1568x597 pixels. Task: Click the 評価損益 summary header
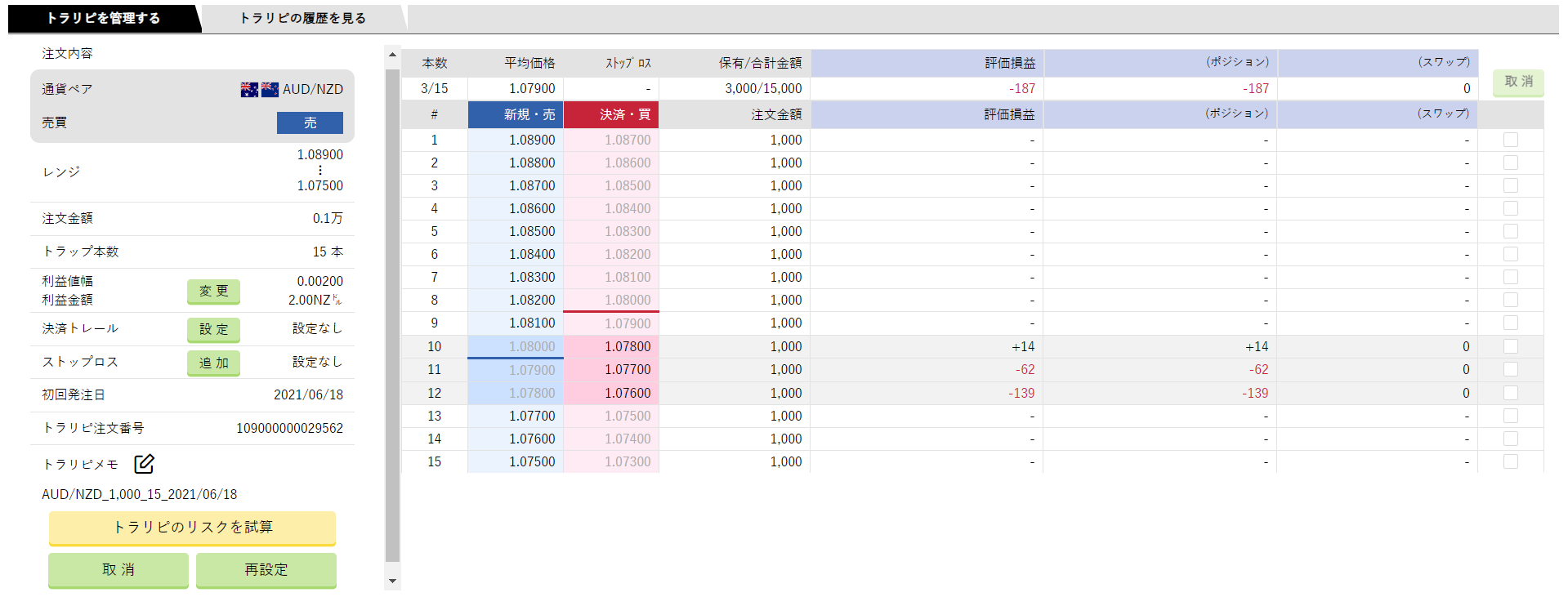click(x=927, y=63)
